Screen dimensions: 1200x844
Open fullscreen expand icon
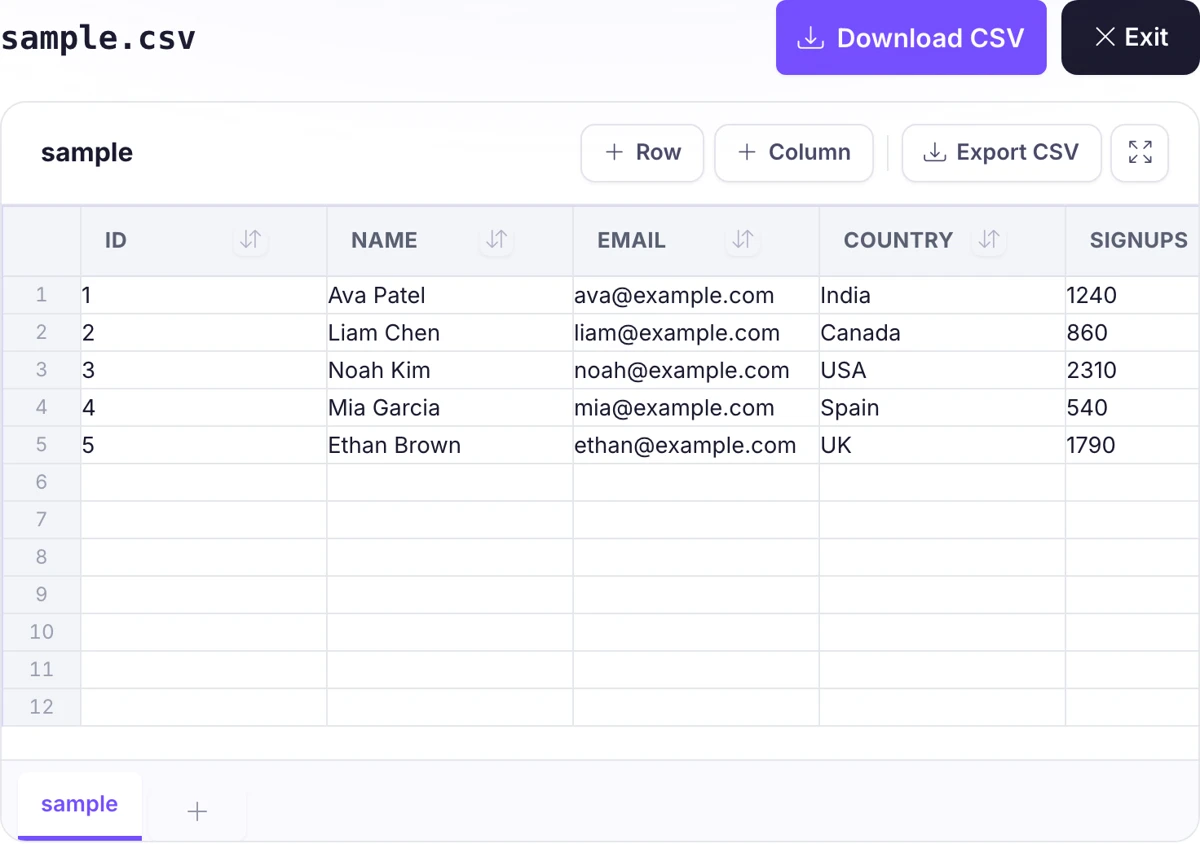1140,153
